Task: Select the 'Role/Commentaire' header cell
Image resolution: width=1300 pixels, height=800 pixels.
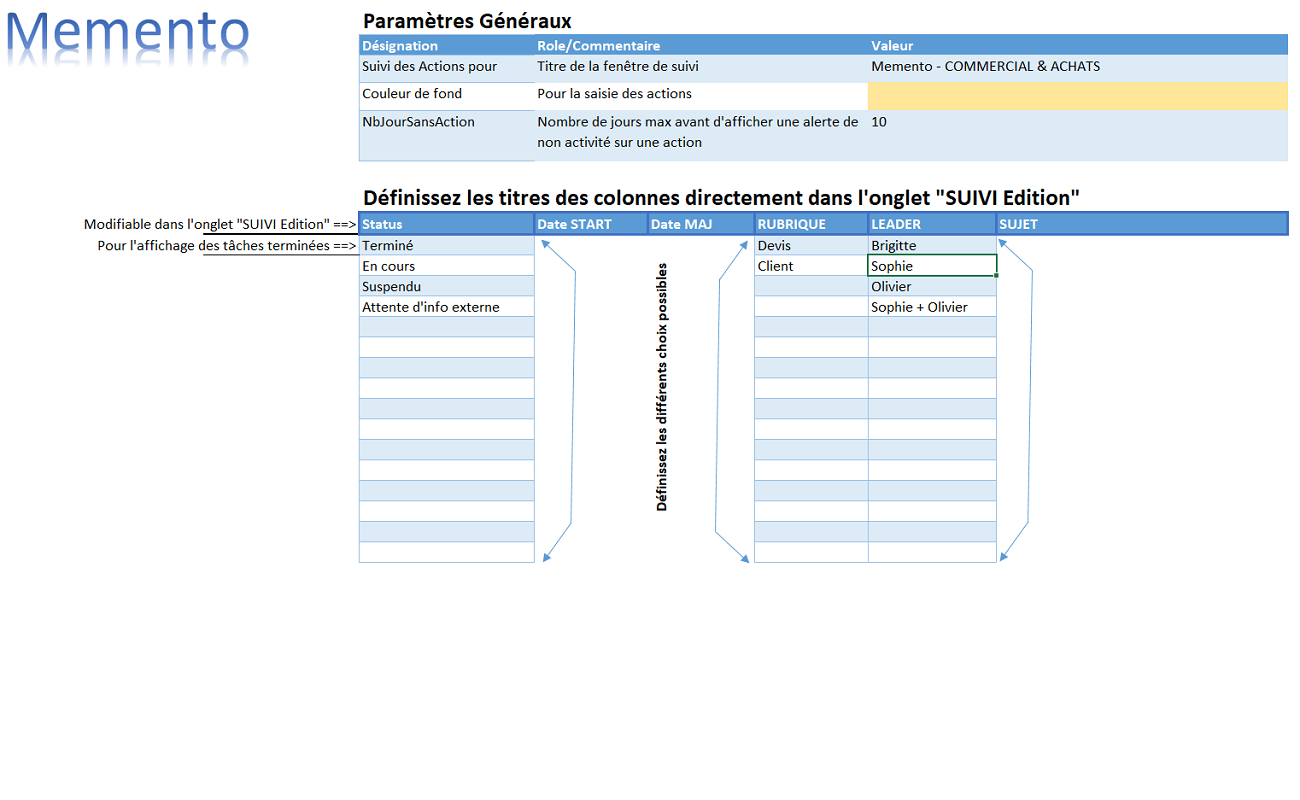Action: pyautogui.click(x=701, y=45)
